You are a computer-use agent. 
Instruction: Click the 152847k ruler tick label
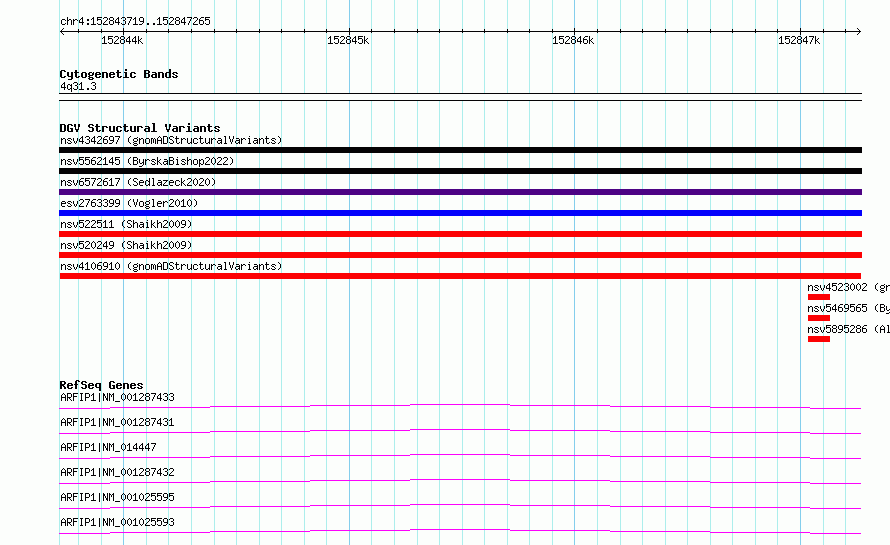pyautogui.click(x=799, y=40)
